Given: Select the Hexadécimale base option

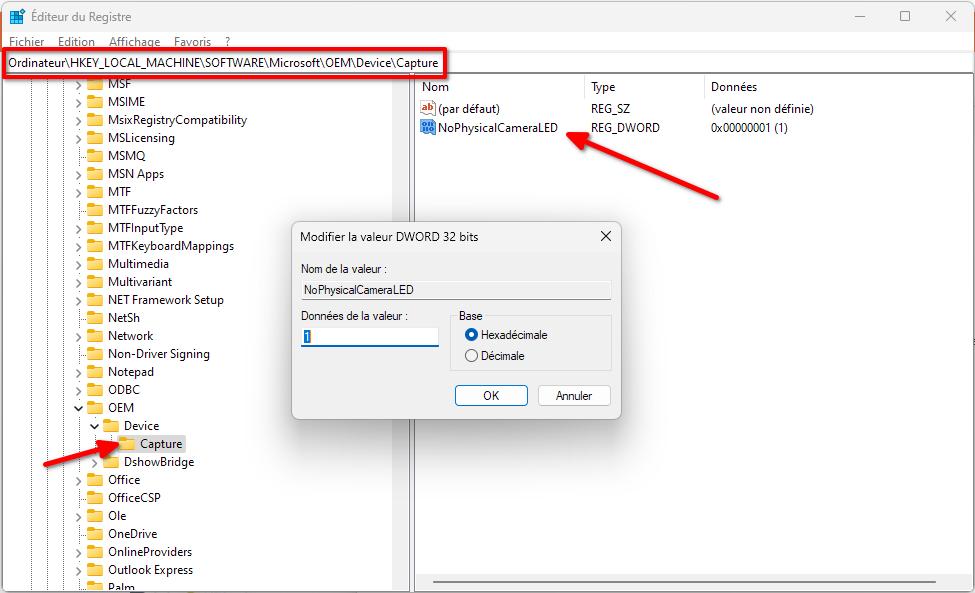Looking at the screenshot, I should pos(506,334).
